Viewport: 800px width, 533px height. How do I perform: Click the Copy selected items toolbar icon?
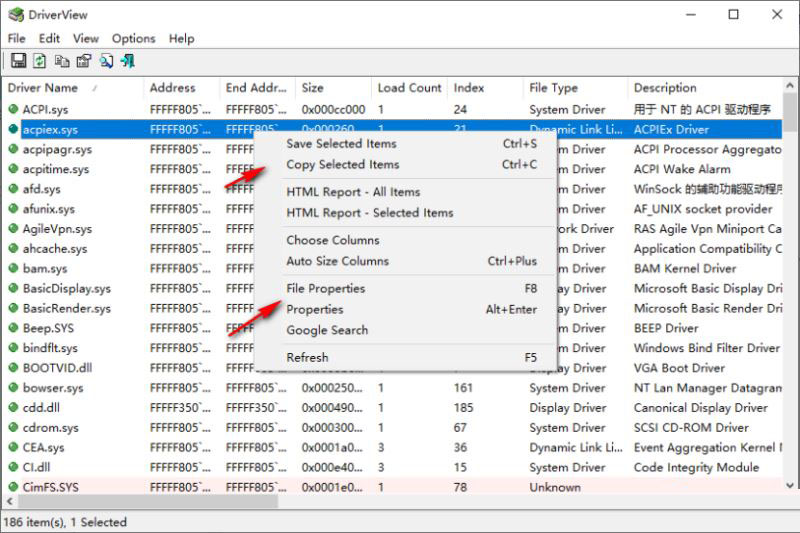click(62, 61)
